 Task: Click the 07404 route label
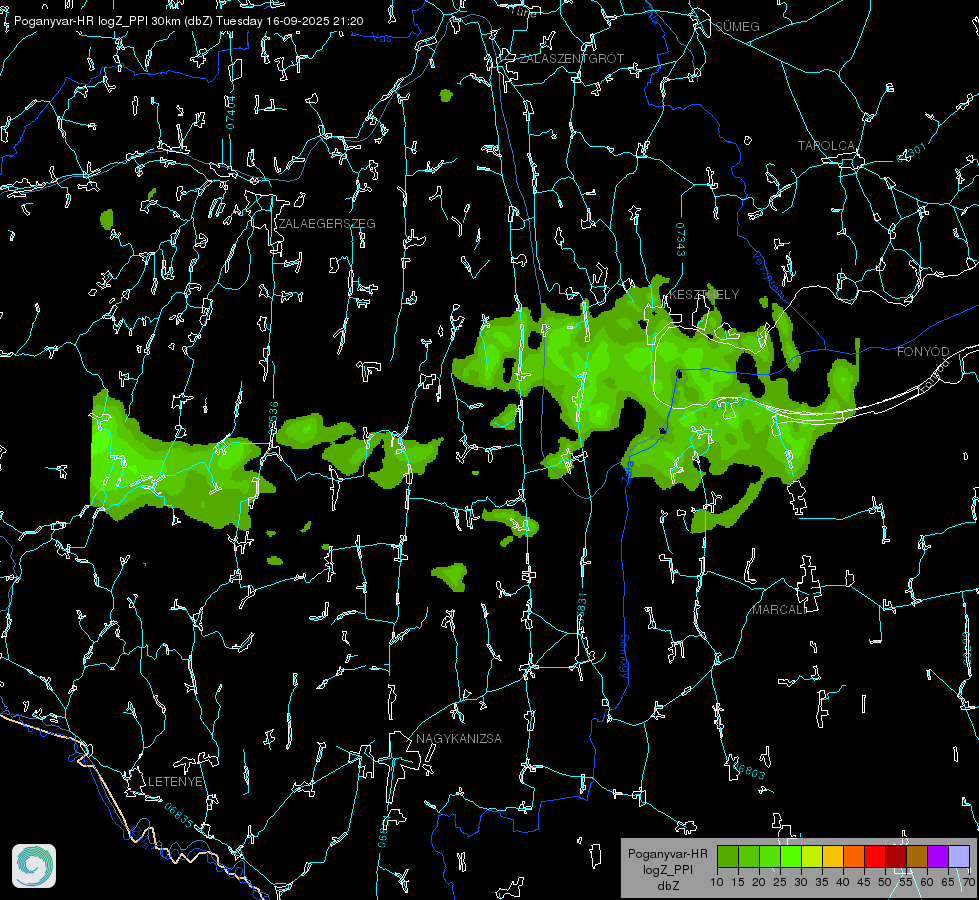coord(230,112)
